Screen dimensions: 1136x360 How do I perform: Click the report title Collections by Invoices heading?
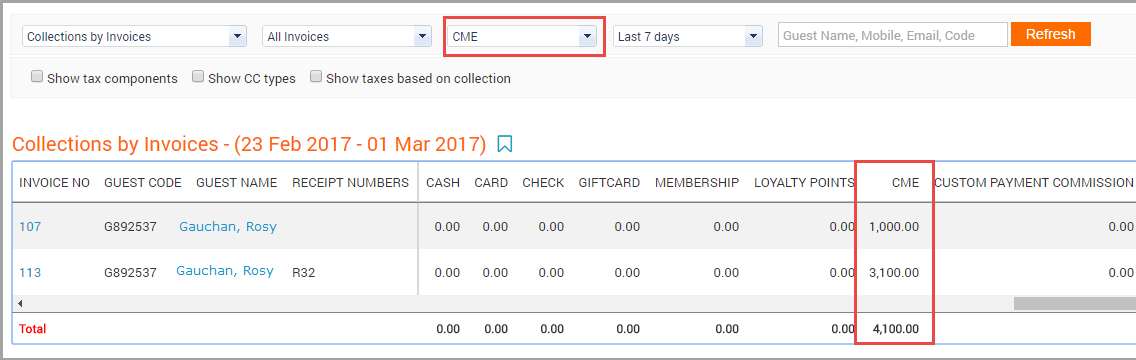[x=249, y=144]
